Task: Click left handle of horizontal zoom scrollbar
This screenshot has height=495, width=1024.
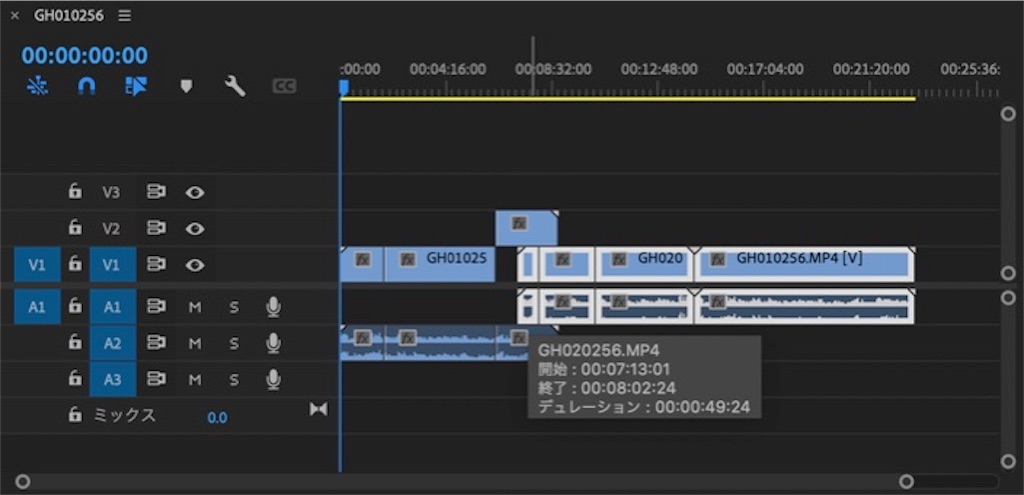Action: tap(23, 482)
